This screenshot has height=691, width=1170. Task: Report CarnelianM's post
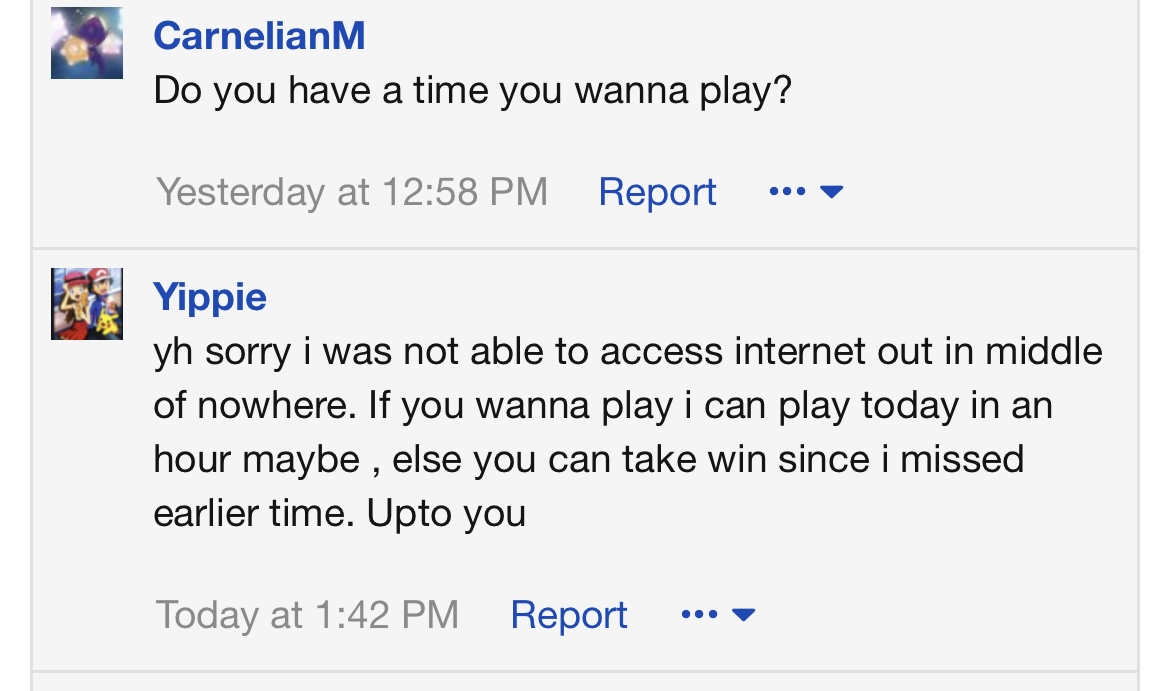(657, 191)
